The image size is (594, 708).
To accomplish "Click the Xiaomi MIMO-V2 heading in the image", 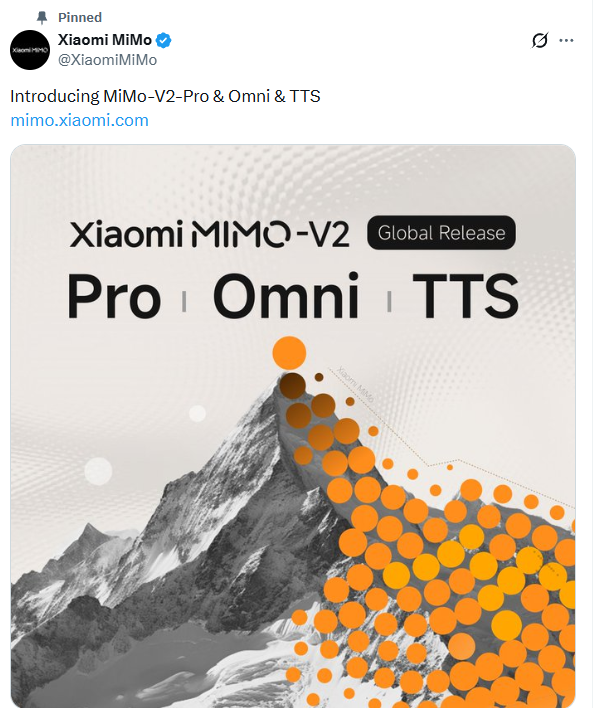I will point(209,233).
